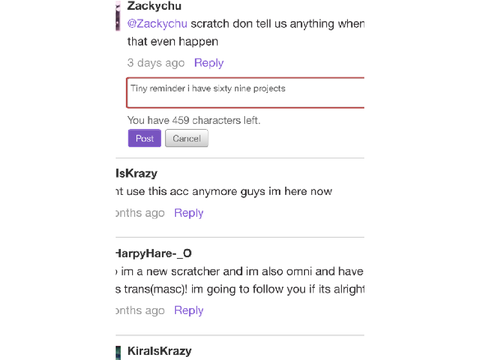Screen dimensions: 480x360
Task: Open HarpyHare-_O's profile name
Action: coord(153,253)
